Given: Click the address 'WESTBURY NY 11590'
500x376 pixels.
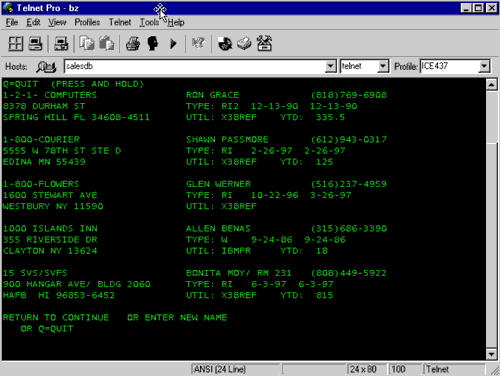Looking at the screenshot, I should click(53, 206).
